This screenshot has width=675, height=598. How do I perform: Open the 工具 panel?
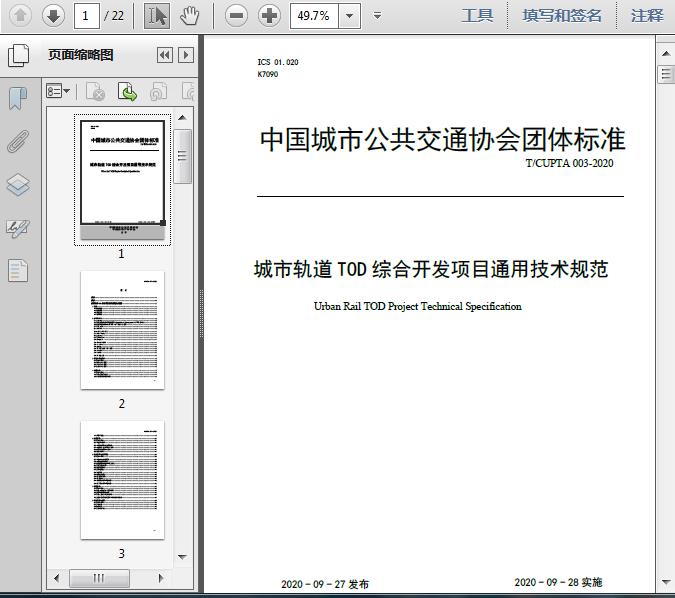pos(477,16)
